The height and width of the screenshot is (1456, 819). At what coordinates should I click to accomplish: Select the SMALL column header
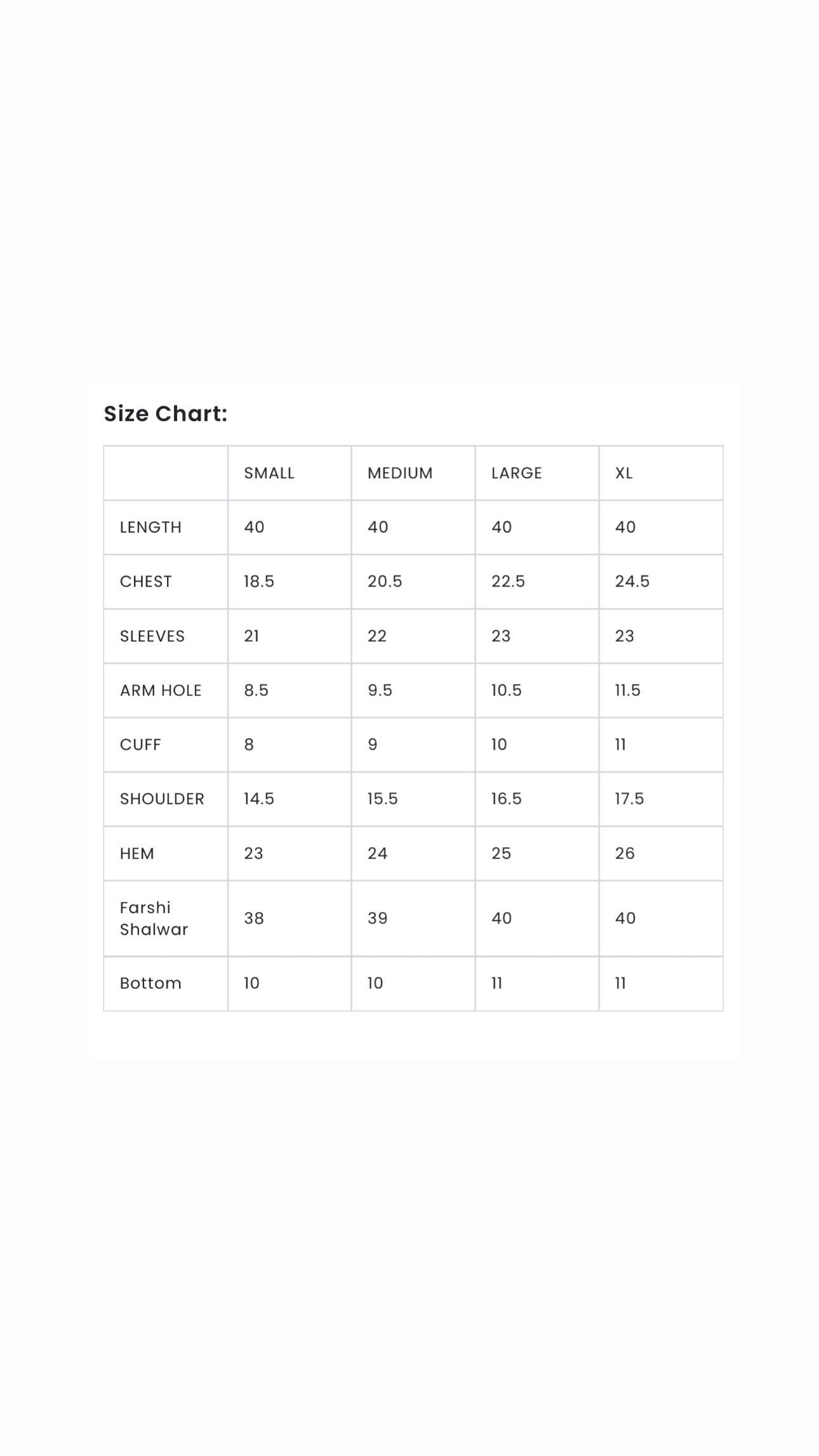click(x=269, y=473)
